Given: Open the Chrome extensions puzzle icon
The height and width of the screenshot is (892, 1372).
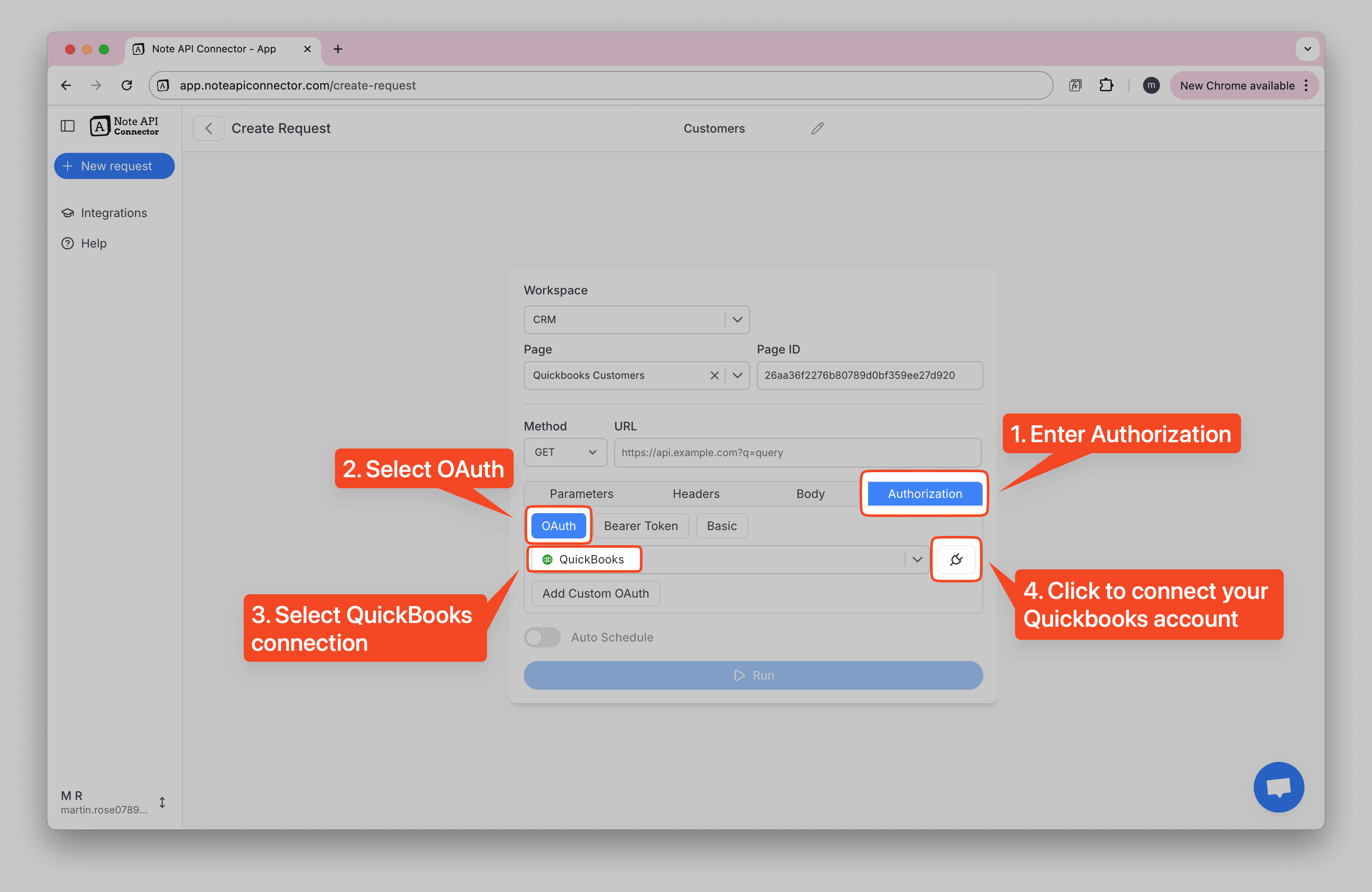Looking at the screenshot, I should 1106,85.
